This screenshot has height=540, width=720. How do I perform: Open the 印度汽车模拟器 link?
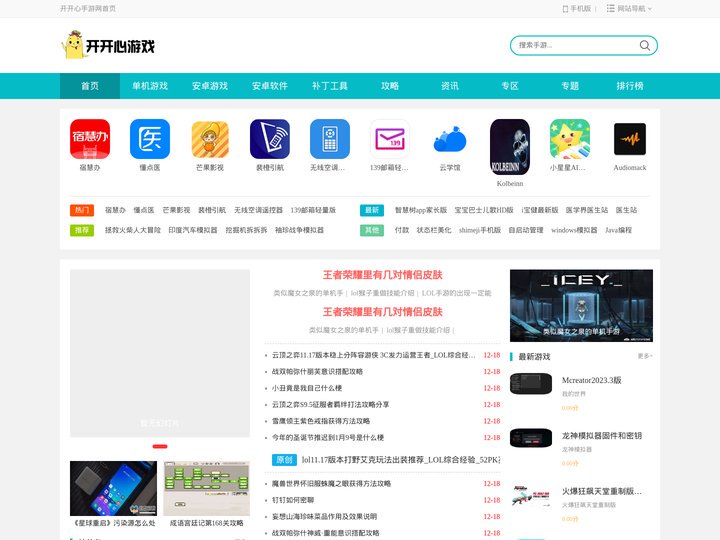pyautogui.click(x=193, y=231)
